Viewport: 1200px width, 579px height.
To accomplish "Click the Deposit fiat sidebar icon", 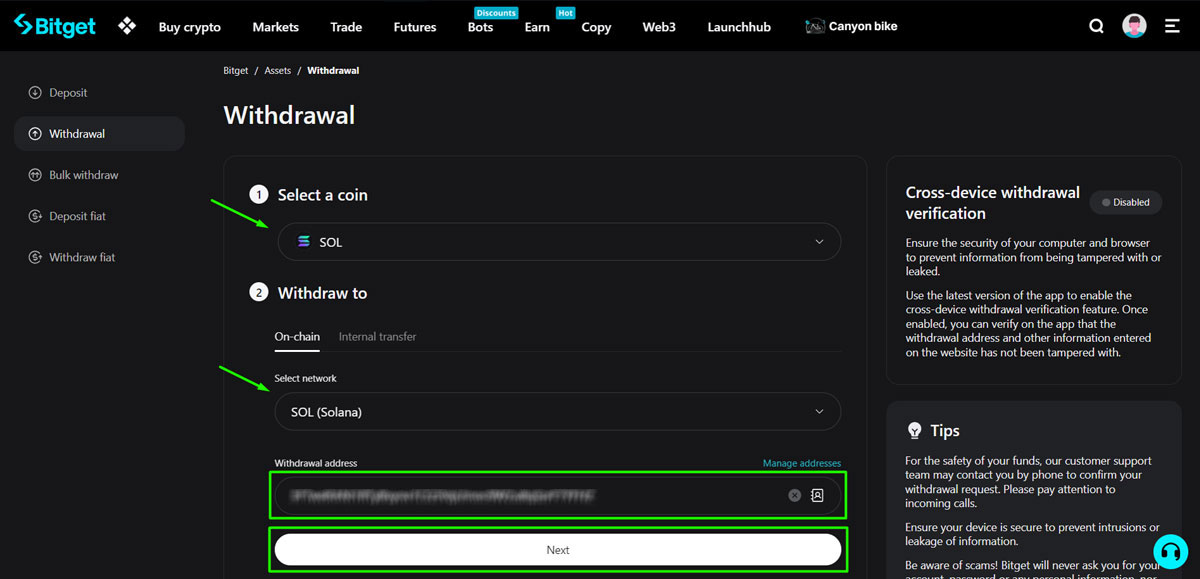I will pyautogui.click(x=36, y=216).
